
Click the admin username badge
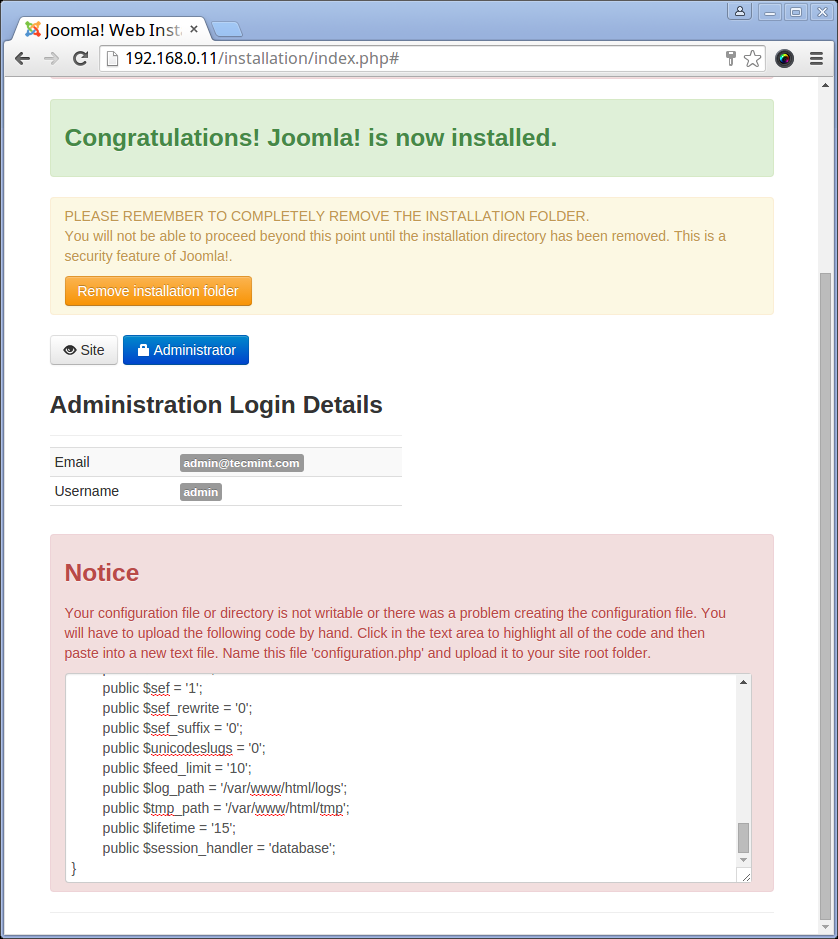pyautogui.click(x=201, y=492)
